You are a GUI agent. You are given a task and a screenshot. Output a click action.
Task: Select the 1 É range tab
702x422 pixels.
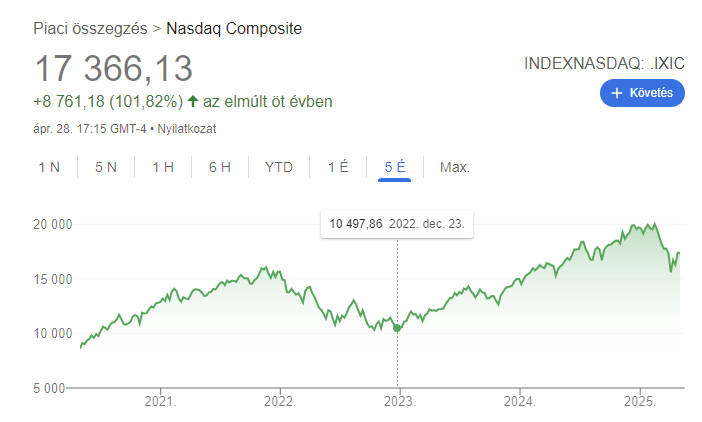(338, 167)
